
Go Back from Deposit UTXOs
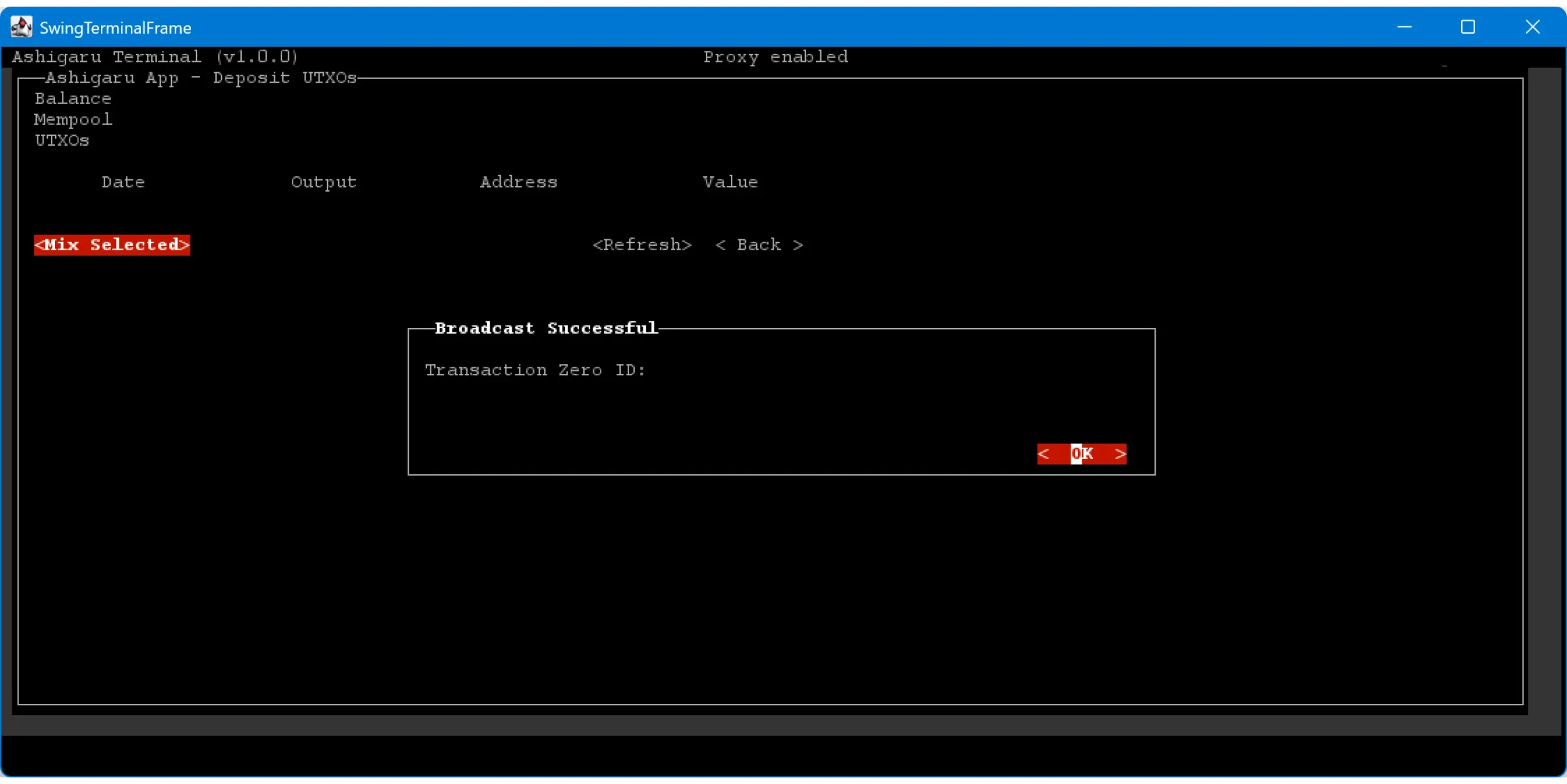759,245
